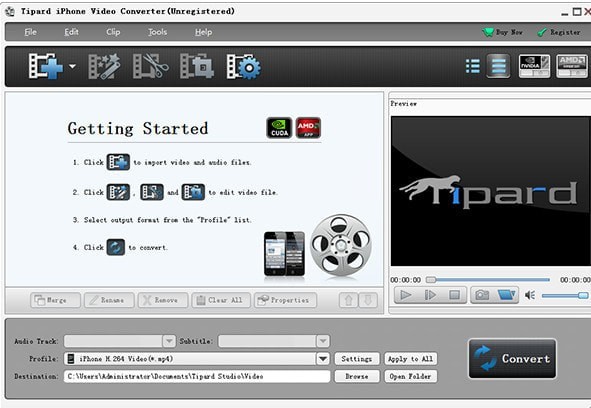Take a snapshot with camera icon
The height and width of the screenshot is (408, 591).
(482, 295)
